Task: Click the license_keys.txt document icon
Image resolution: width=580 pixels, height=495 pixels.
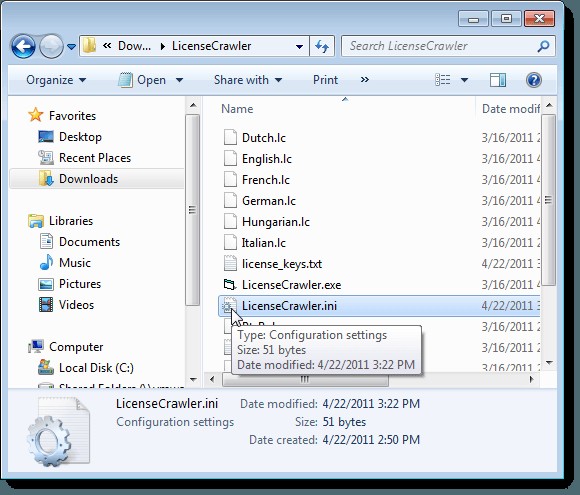Action: [x=230, y=264]
